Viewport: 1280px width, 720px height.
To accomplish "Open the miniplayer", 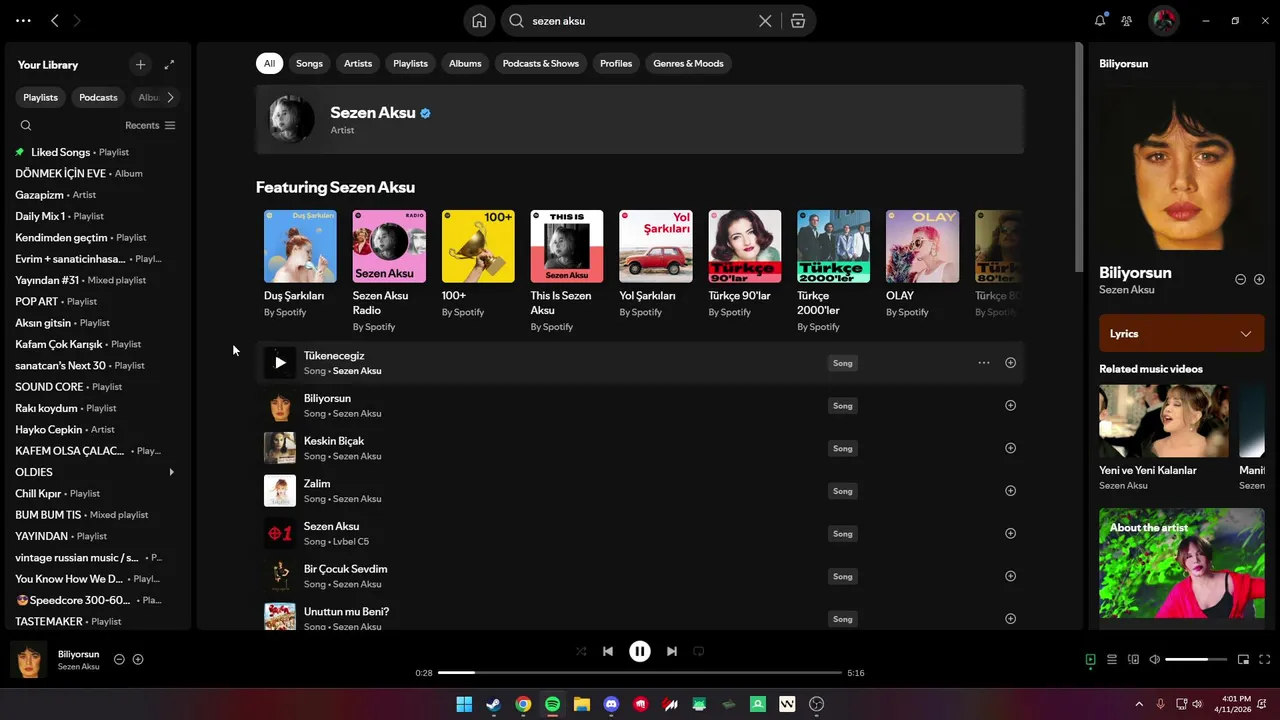I will click(x=1243, y=659).
